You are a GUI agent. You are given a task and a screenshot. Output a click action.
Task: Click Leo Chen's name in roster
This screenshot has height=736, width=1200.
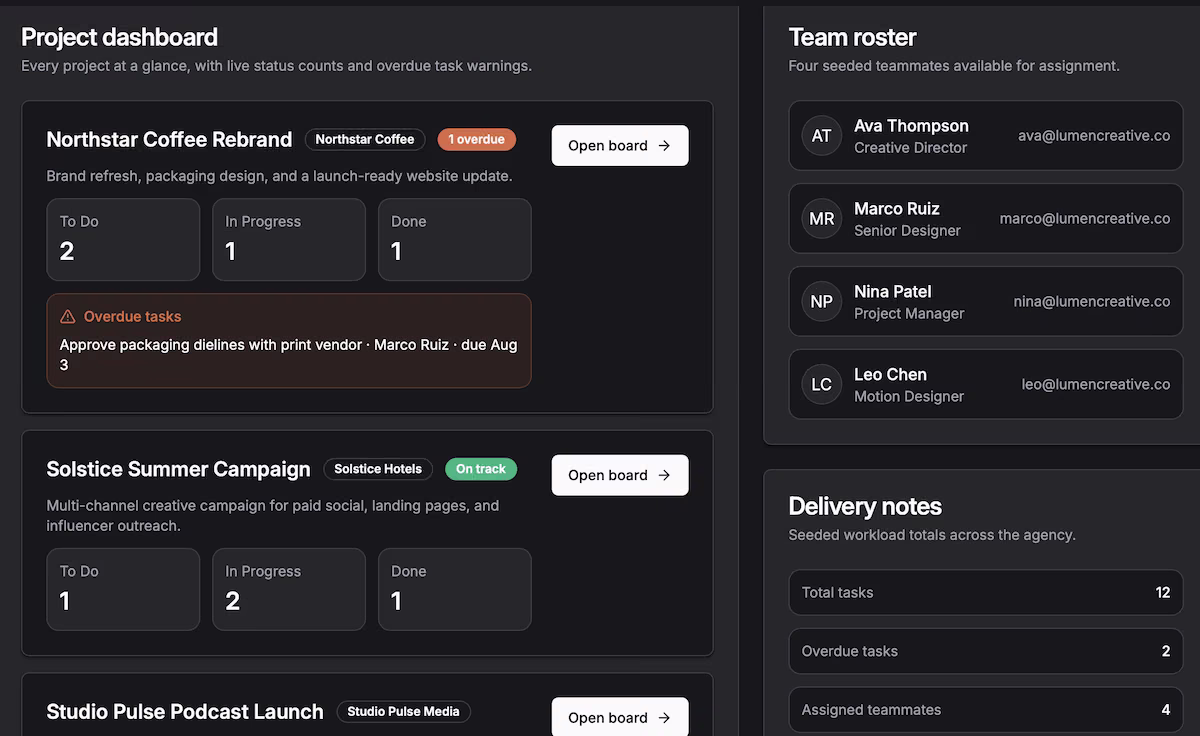pyautogui.click(x=890, y=375)
